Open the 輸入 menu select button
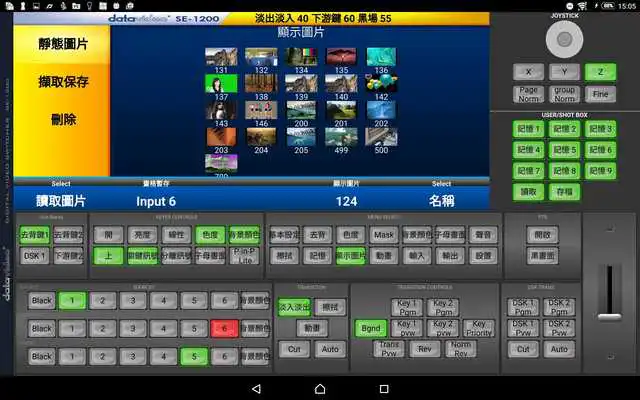The image size is (640, 400). point(417,256)
